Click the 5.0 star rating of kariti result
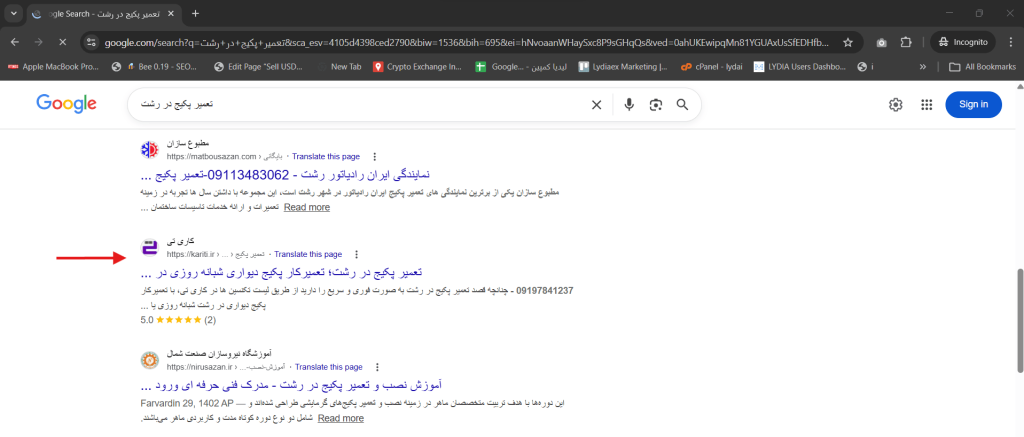Viewport: 1024px width, 437px height. tap(178, 320)
